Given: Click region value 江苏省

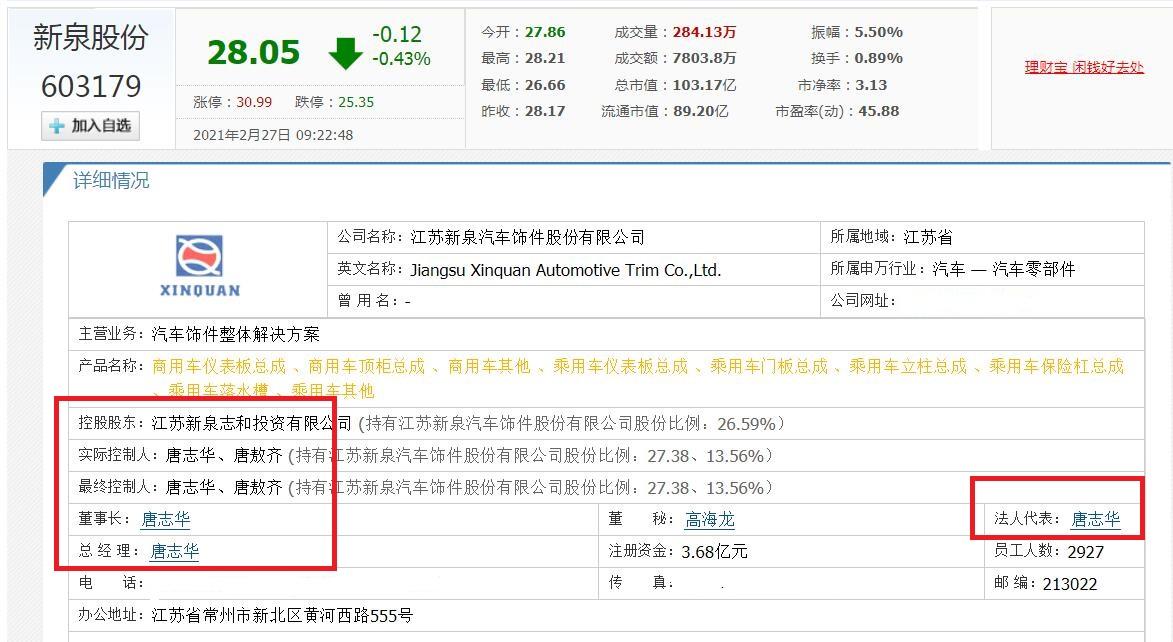Looking at the screenshot, I should pos(928,238).
